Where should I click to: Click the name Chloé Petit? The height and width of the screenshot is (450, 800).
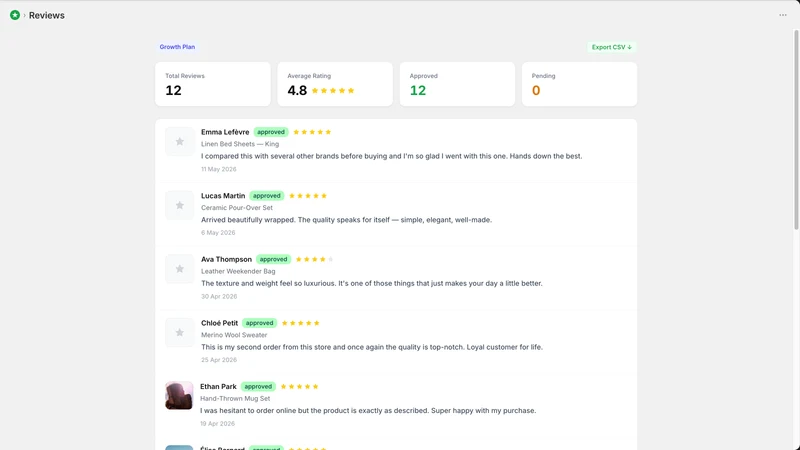pyautogui.click(x=219, y=323)
